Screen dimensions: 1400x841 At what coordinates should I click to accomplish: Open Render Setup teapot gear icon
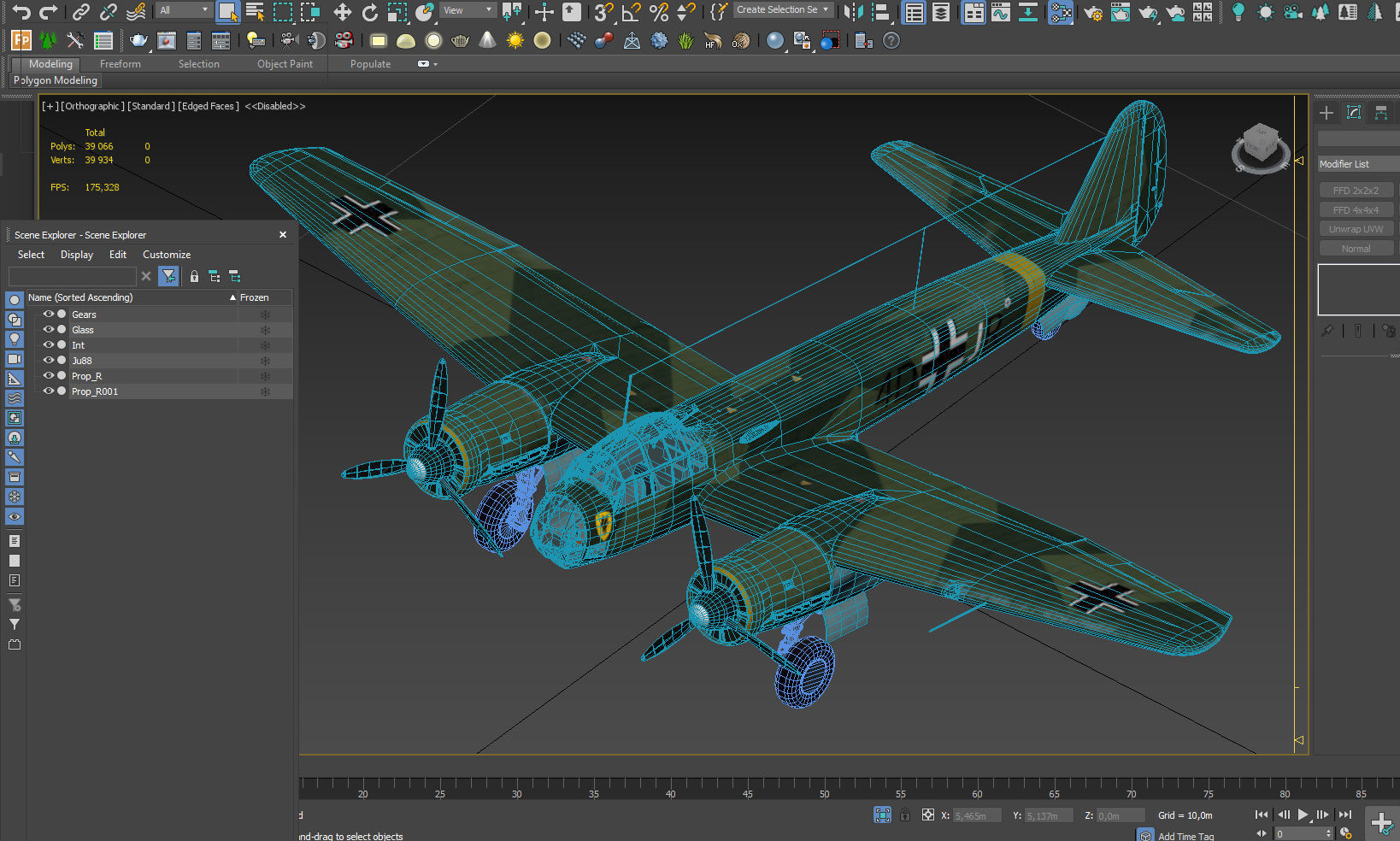(1092, 11)
